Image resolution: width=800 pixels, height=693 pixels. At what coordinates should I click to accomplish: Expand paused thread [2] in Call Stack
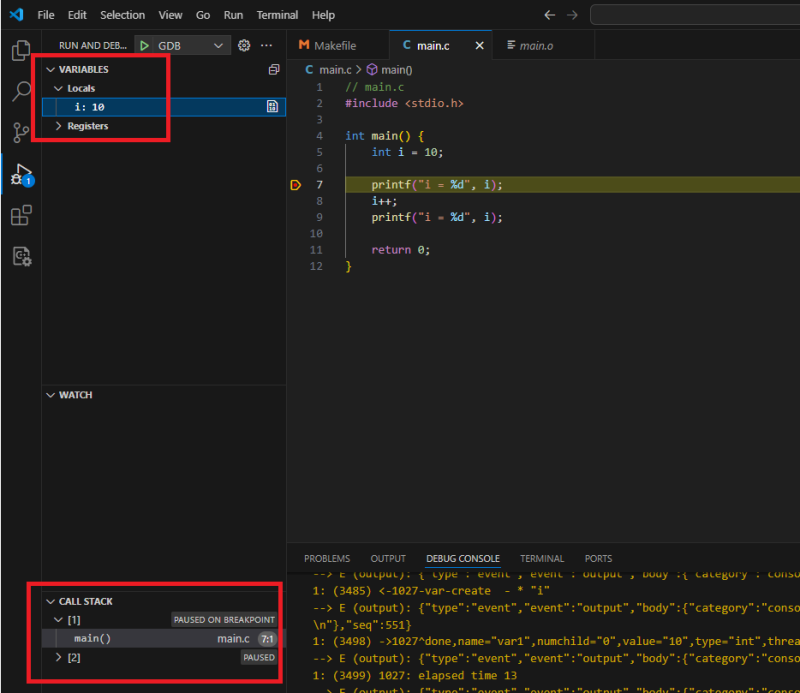coord(59,657)
